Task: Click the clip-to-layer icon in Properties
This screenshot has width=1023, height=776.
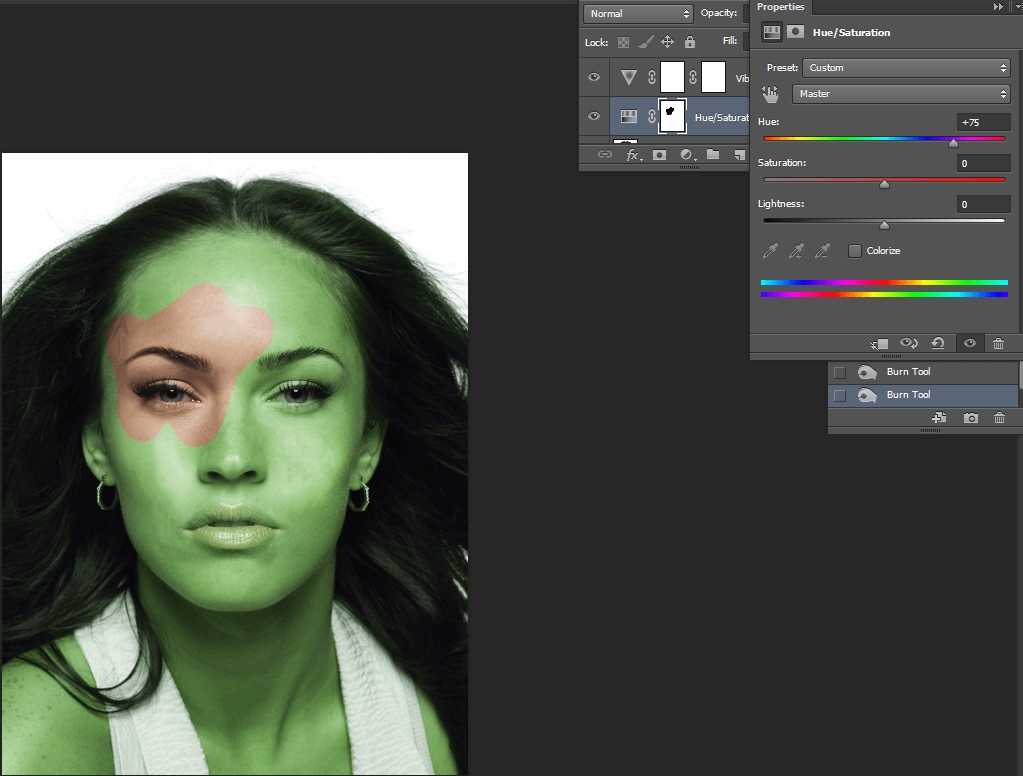Action: point(879,343)
